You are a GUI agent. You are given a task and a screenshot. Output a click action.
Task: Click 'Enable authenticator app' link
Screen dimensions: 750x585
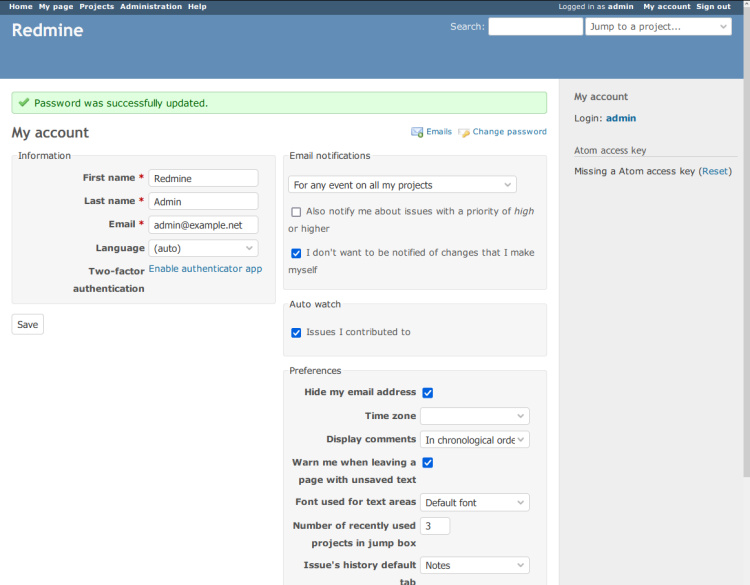(205, 269)
